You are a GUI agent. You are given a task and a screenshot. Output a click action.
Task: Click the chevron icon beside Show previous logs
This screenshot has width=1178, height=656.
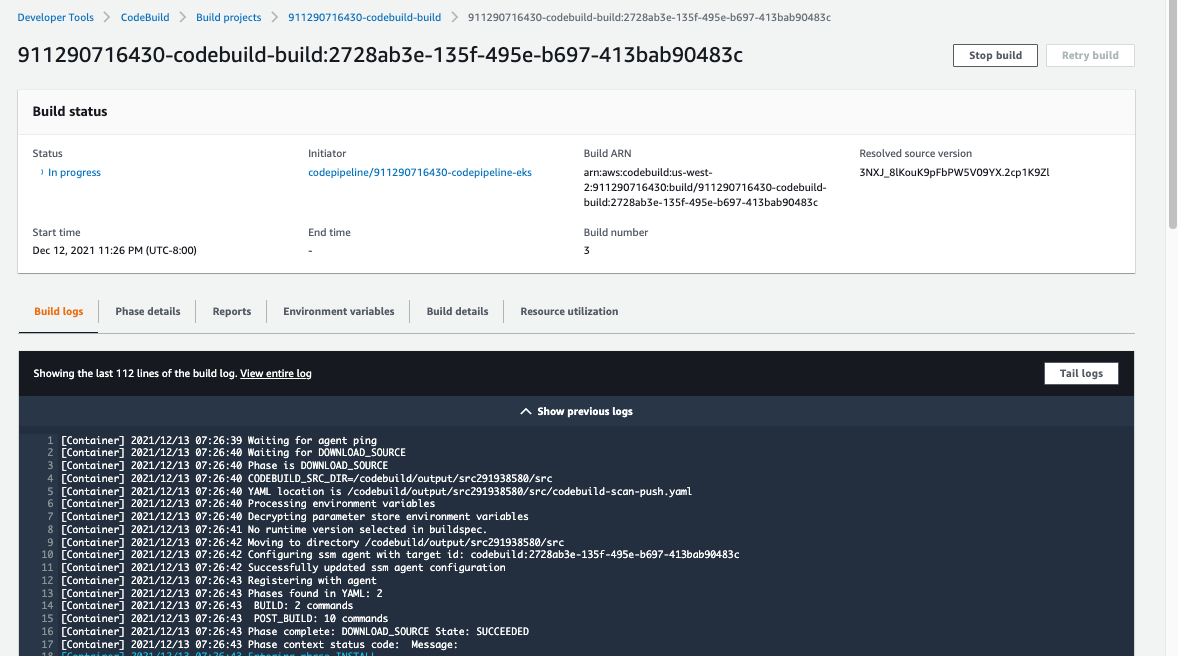click(x=526, y=411)
